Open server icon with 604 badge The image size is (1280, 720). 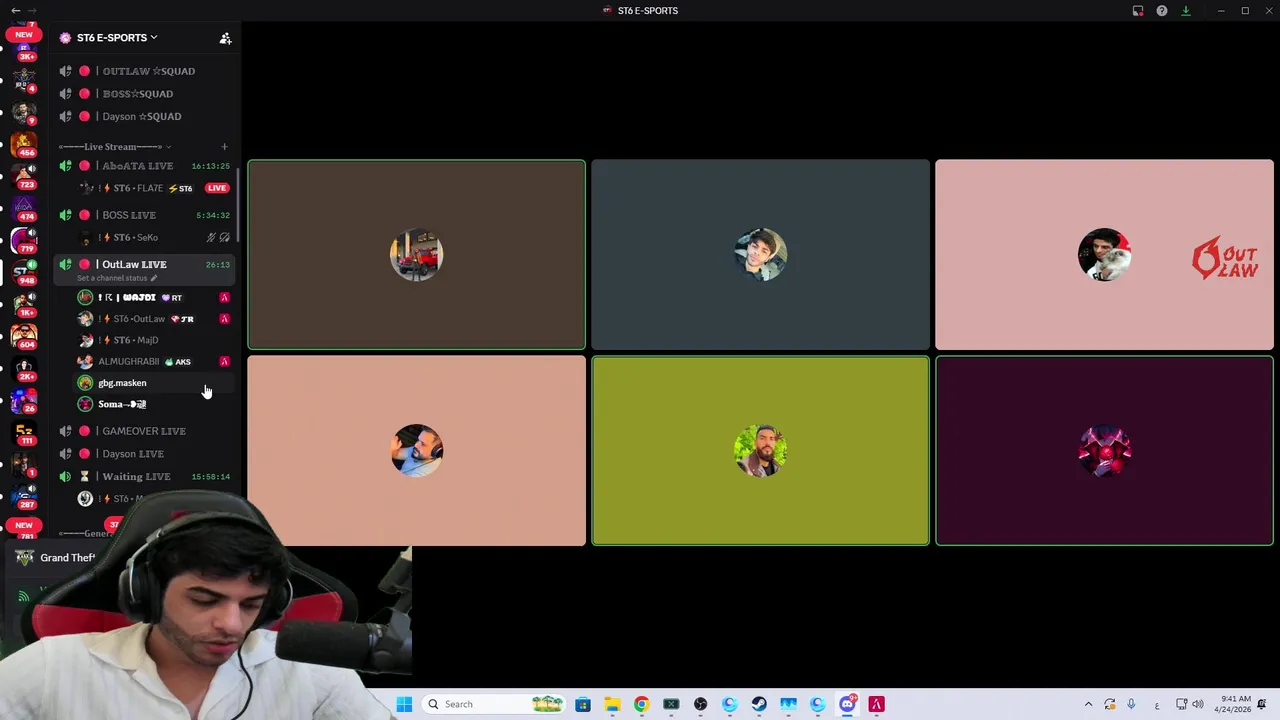(24, 335)
